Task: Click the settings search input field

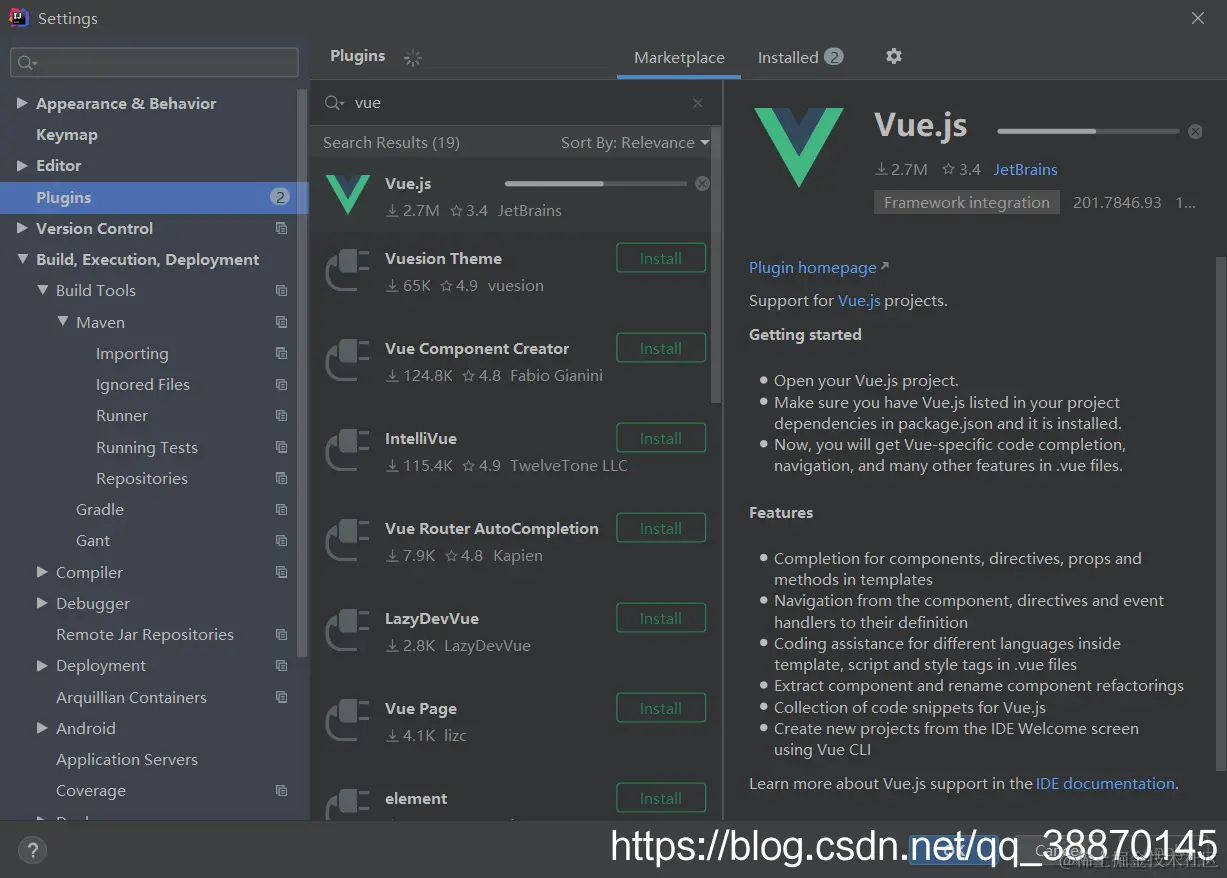Action: [x=154, y=62]
